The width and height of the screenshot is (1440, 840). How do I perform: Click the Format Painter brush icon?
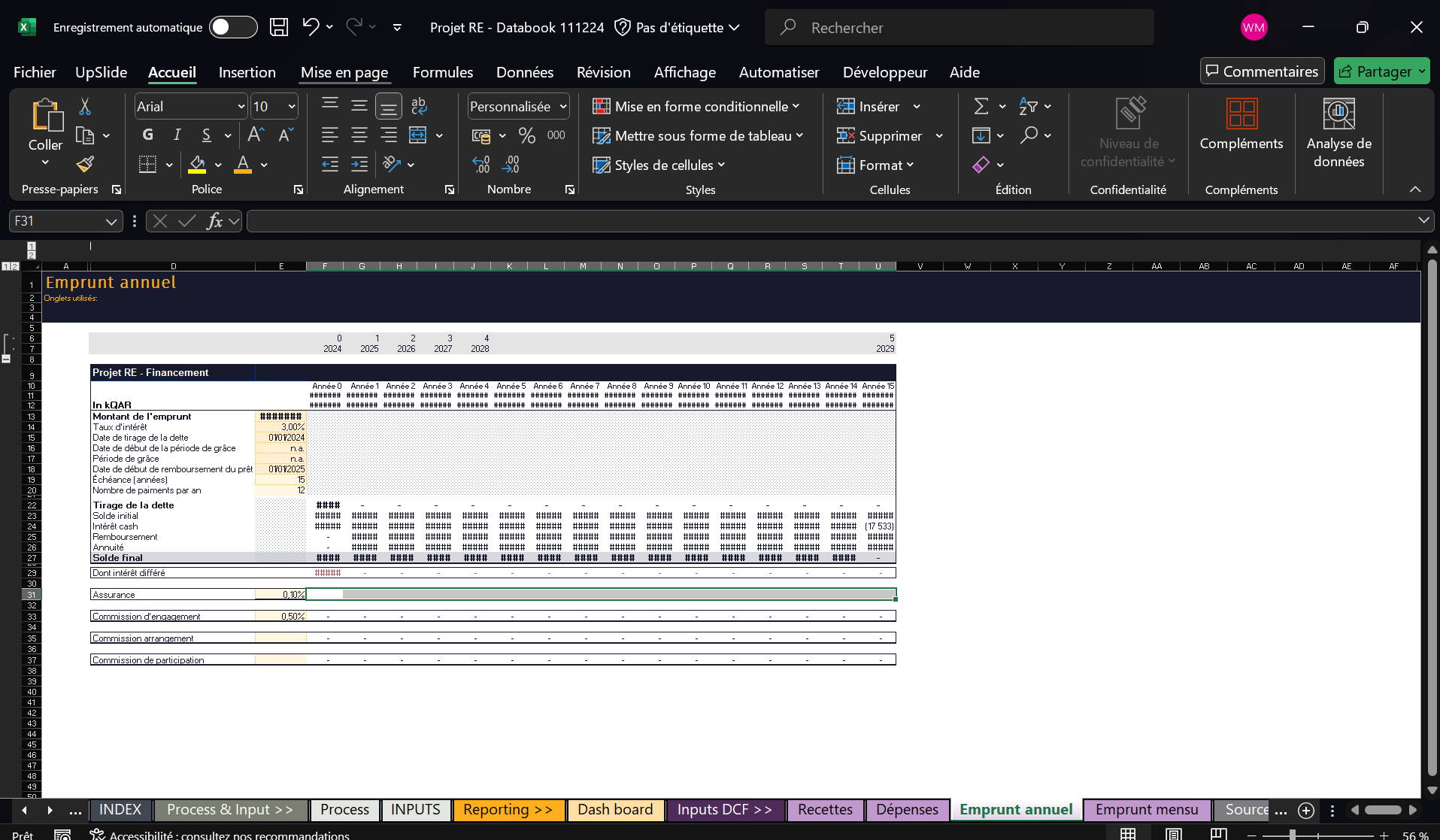85,164
